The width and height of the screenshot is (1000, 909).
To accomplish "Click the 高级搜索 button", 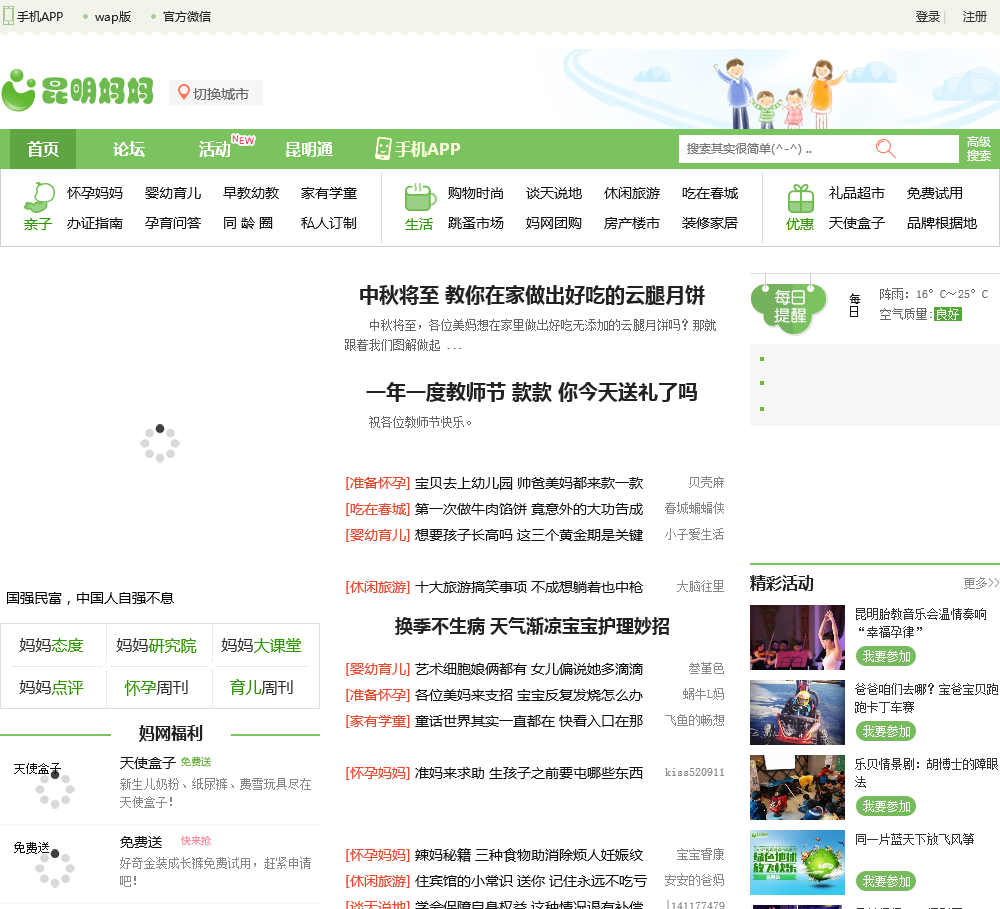I will point(978,149).
